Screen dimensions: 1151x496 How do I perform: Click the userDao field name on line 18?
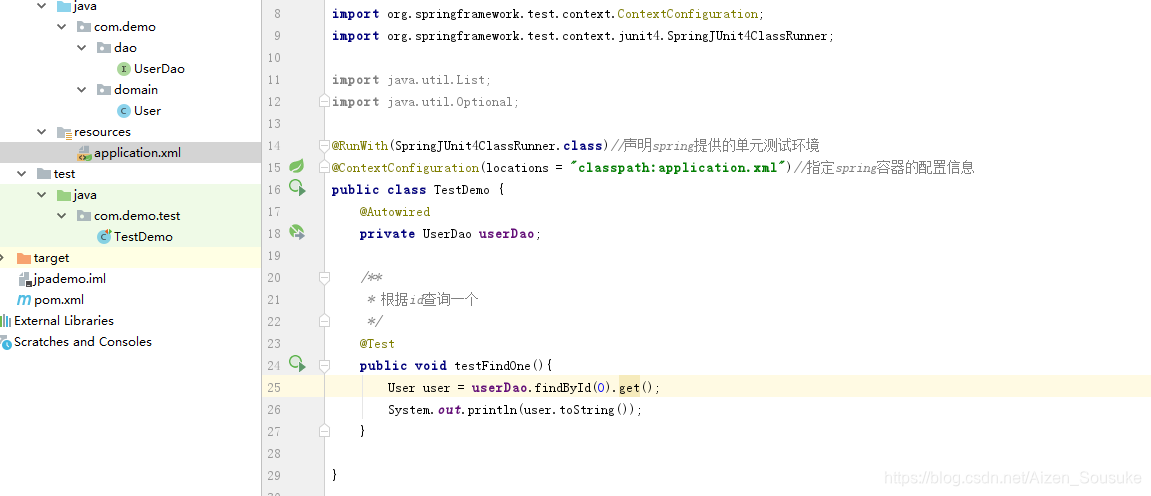(x=506, y=233)
